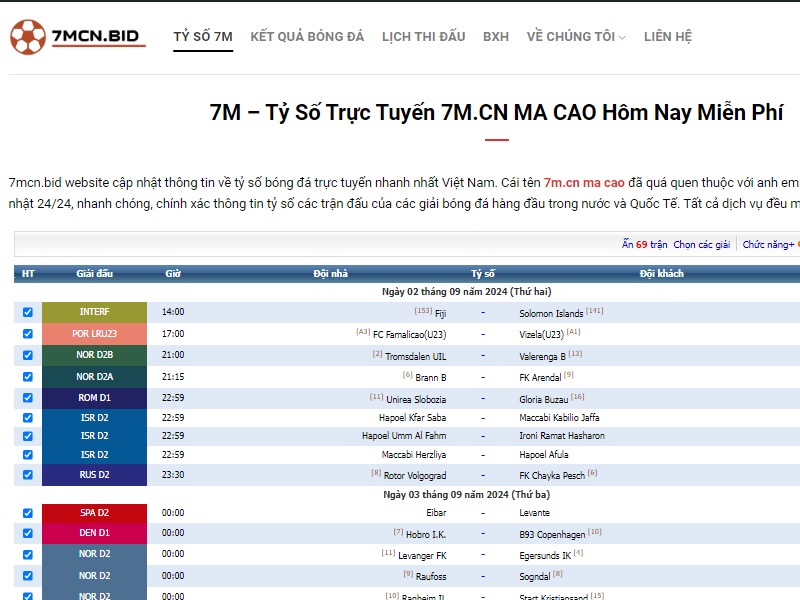Click the Đội khách column header

tap(662, 273)
